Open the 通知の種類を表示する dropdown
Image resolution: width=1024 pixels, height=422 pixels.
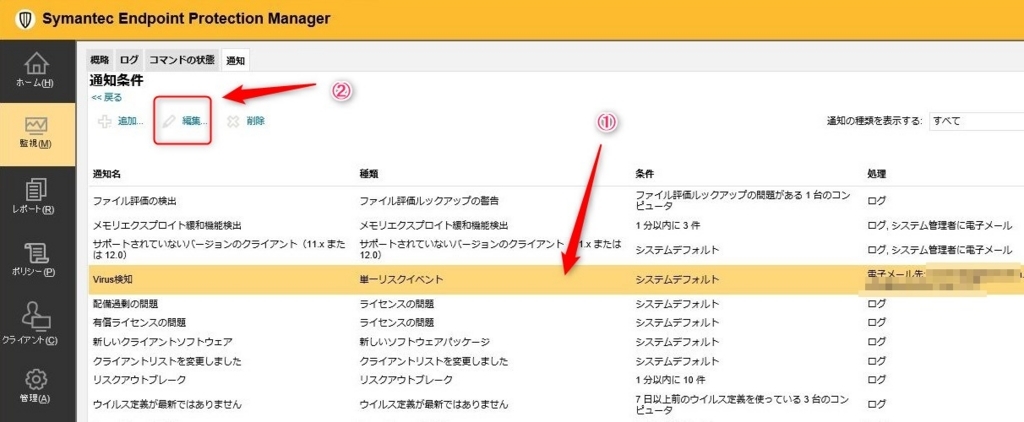976,121
